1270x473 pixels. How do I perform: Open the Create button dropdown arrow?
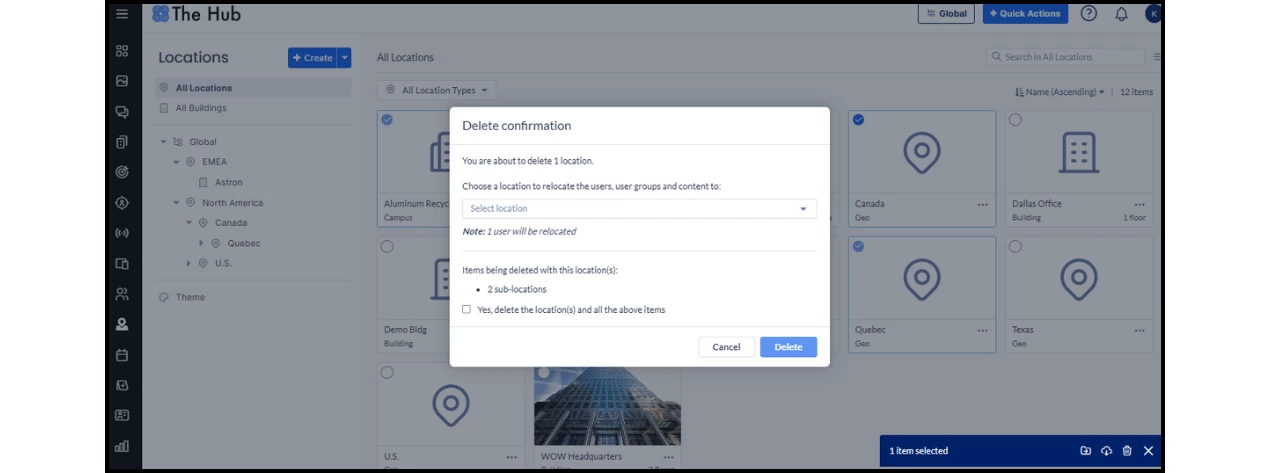[344, 58]
